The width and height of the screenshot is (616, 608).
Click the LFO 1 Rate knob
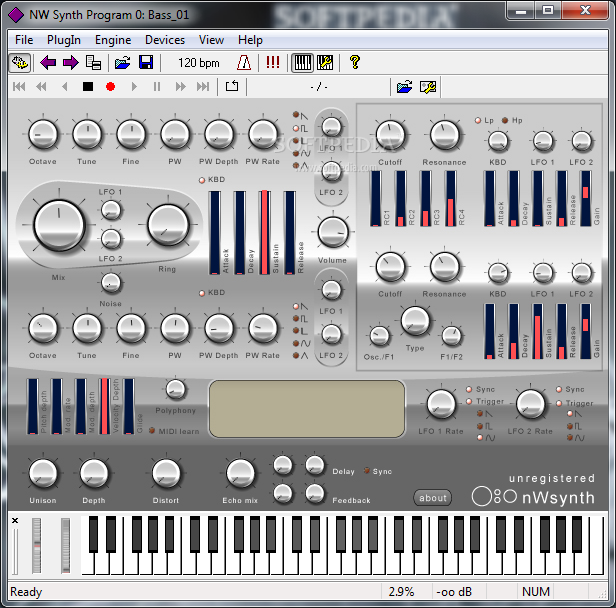pos(441,404)
